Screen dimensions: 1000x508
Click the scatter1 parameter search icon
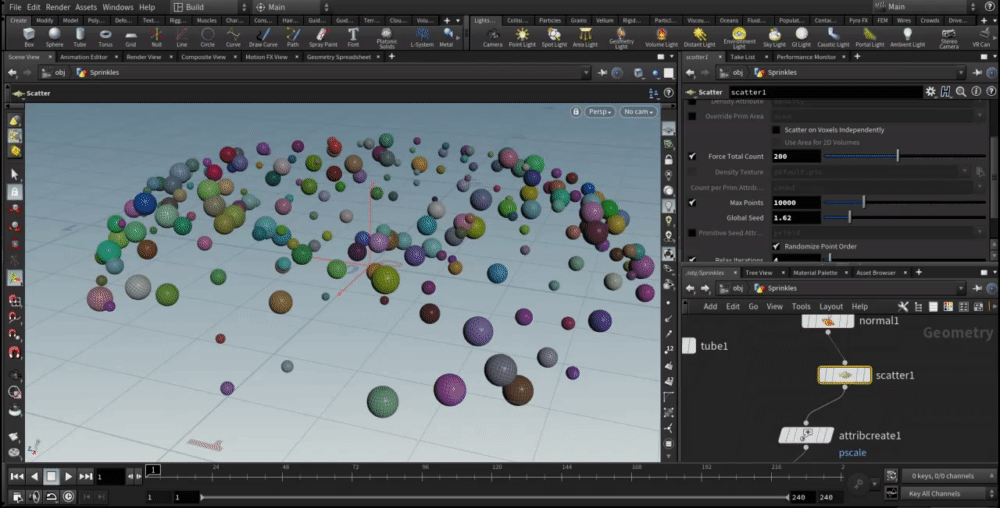click(x=960, y=92)
